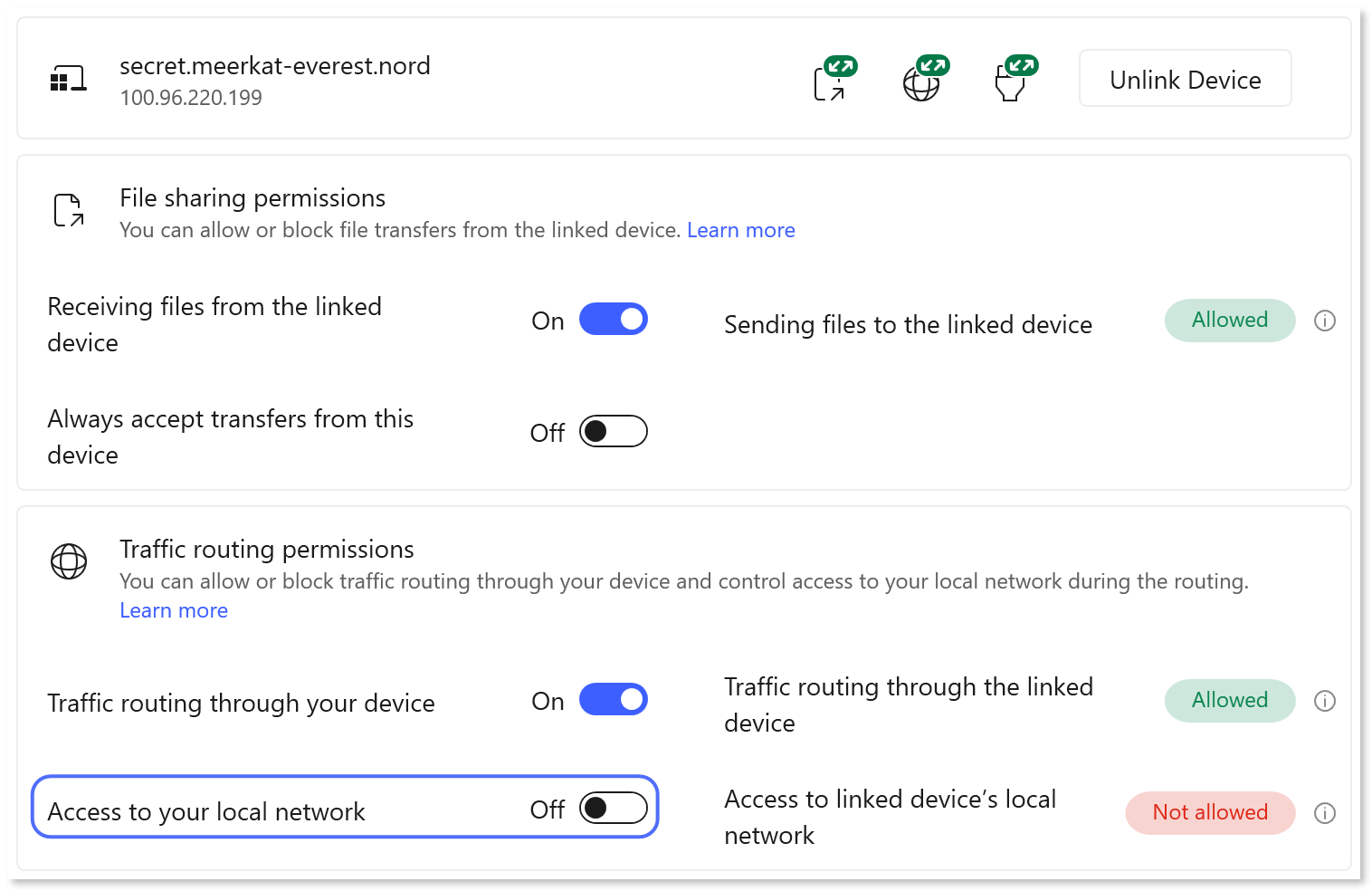Disable receiving files from the linked device
The image size is (1372, 891).
[614, 319]
